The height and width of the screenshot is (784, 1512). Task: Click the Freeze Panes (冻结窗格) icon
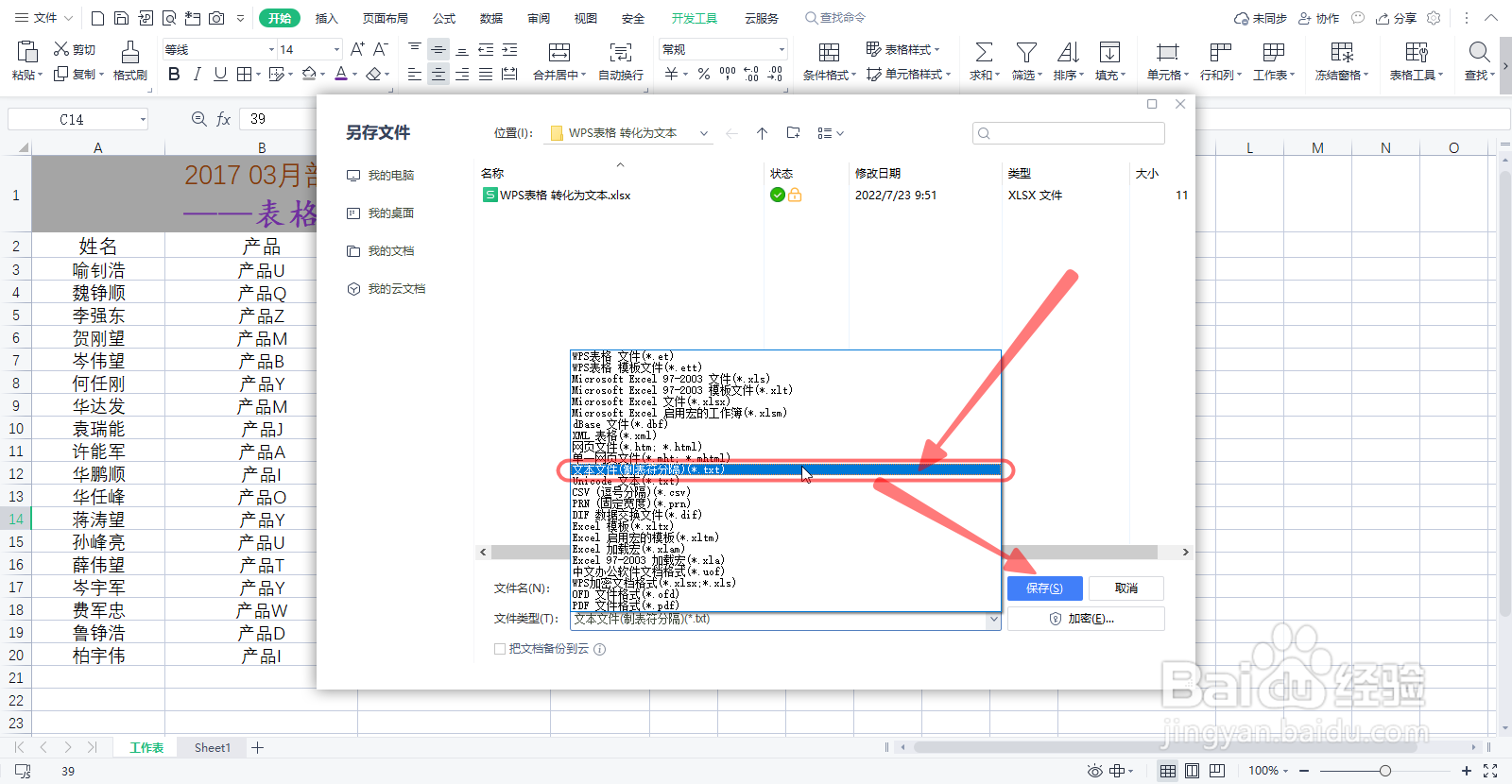click(1342, 52)
